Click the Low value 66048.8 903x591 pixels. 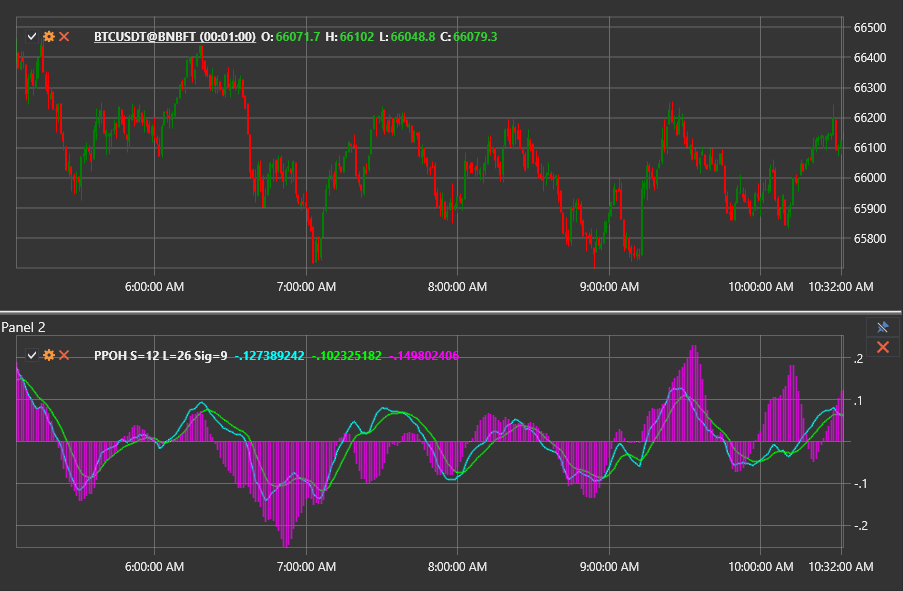click(413, 36)
